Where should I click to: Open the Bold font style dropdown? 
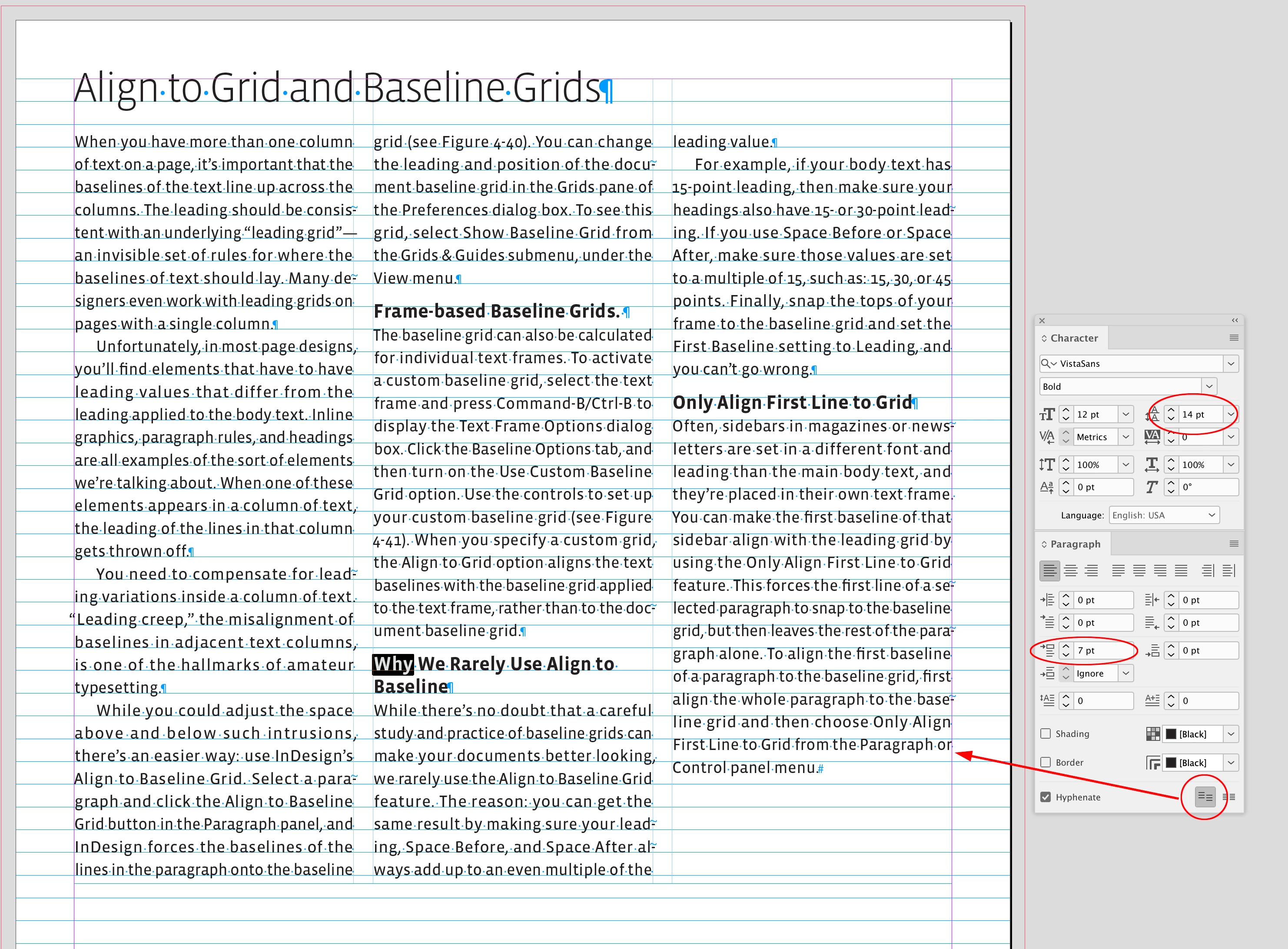(x=1209, y=387)
